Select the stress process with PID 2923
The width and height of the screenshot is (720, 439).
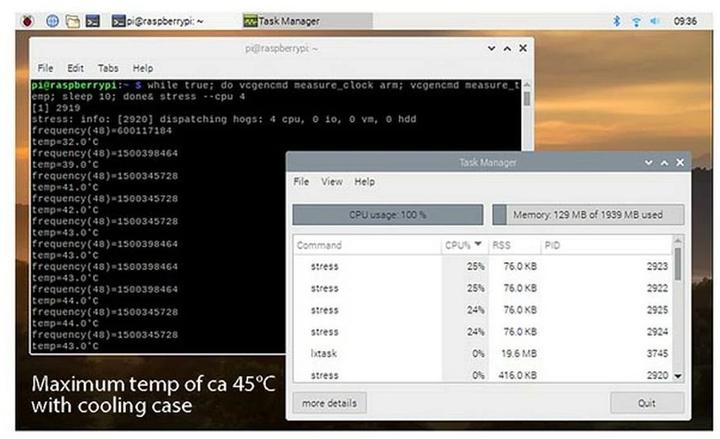483,266
